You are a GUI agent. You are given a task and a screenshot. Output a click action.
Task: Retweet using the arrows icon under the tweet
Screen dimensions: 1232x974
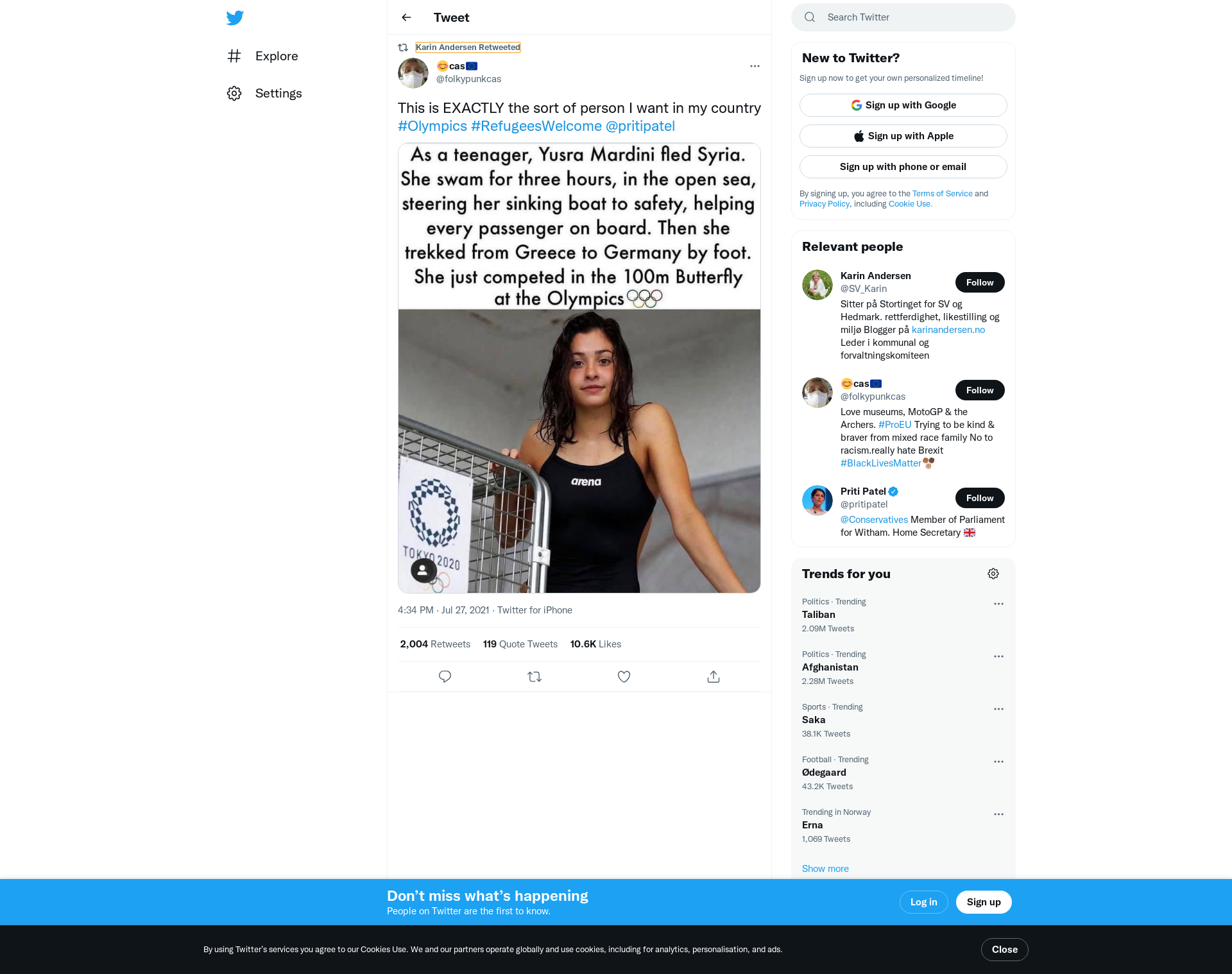[535, 676]
